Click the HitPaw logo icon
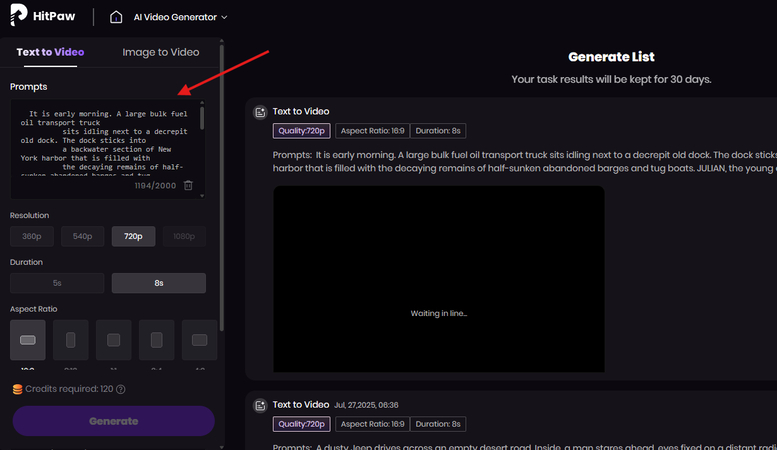The image size is (777, 450). click(x=18, y=15)
